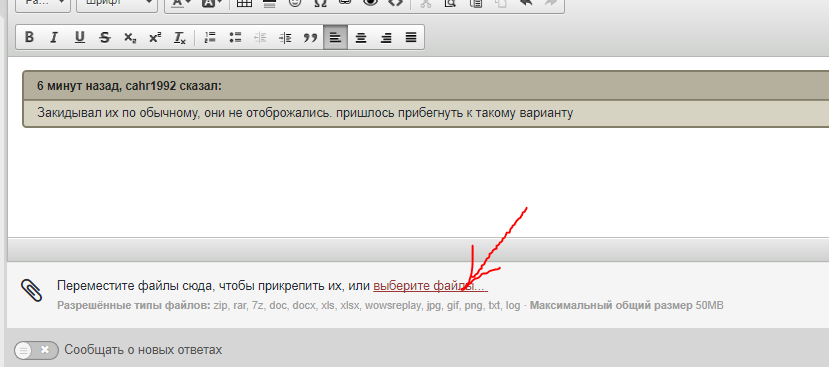Follow the 'выберите файлы...' link
The height and width of the screenshot is (367, 829).
pyautogui.click(x=430, y=286)
